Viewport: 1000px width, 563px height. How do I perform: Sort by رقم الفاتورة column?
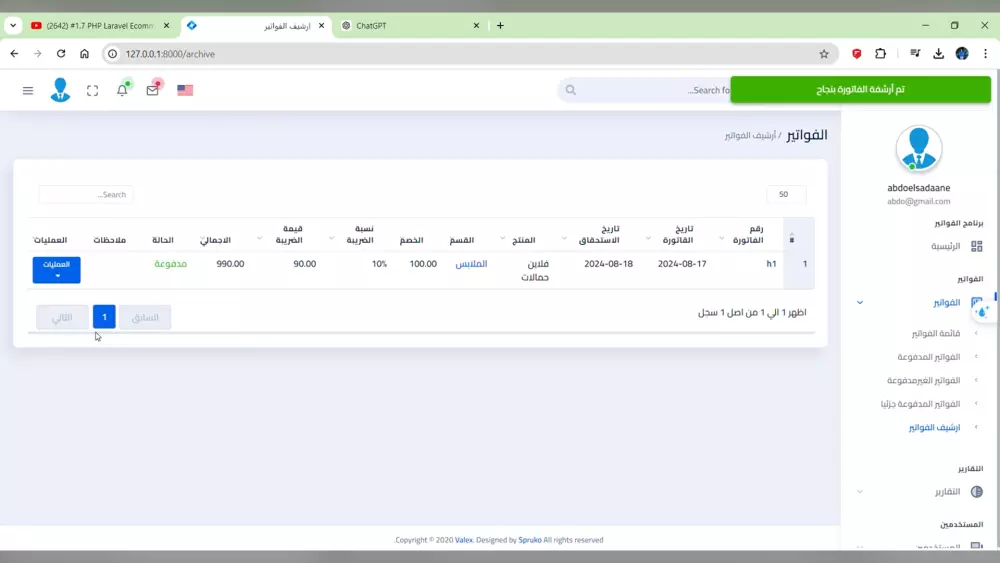coord(746,234)
